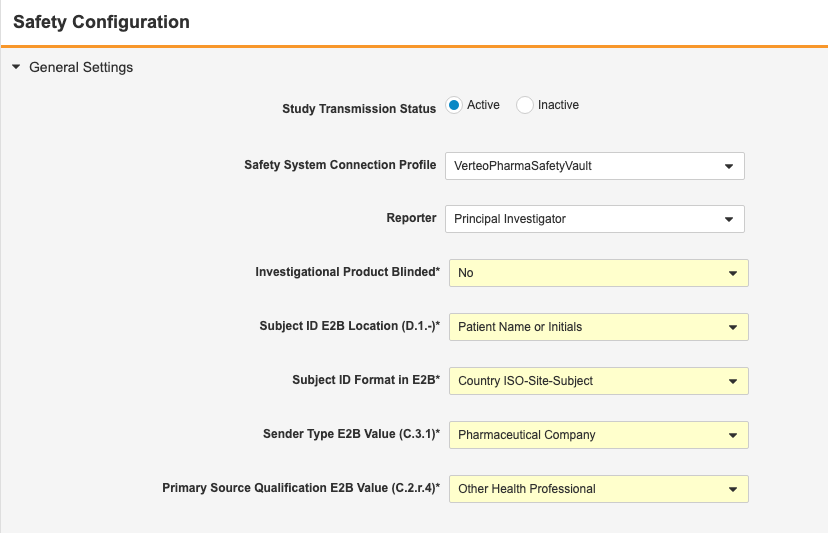
Task: Click the General Settings section title
Action: [81, 68]
